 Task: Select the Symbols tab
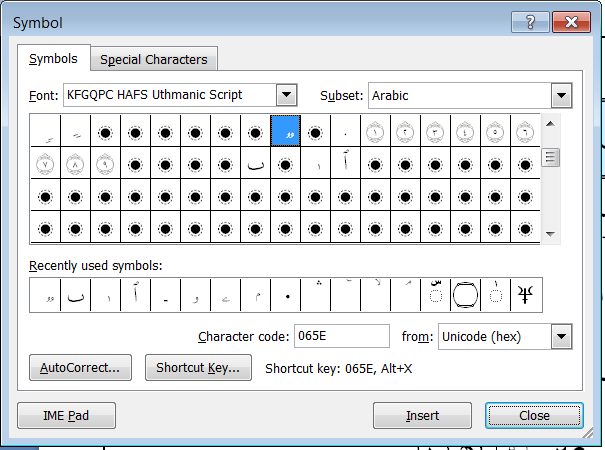pos(53,59)
